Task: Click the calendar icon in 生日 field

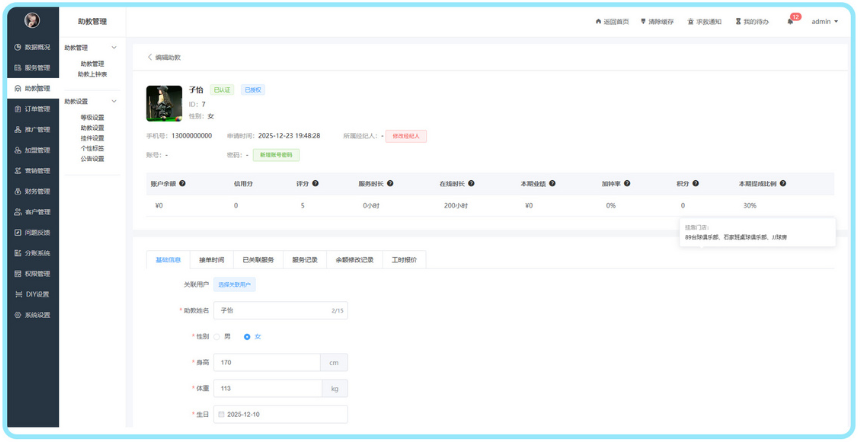Action: [x=221, y=414]
